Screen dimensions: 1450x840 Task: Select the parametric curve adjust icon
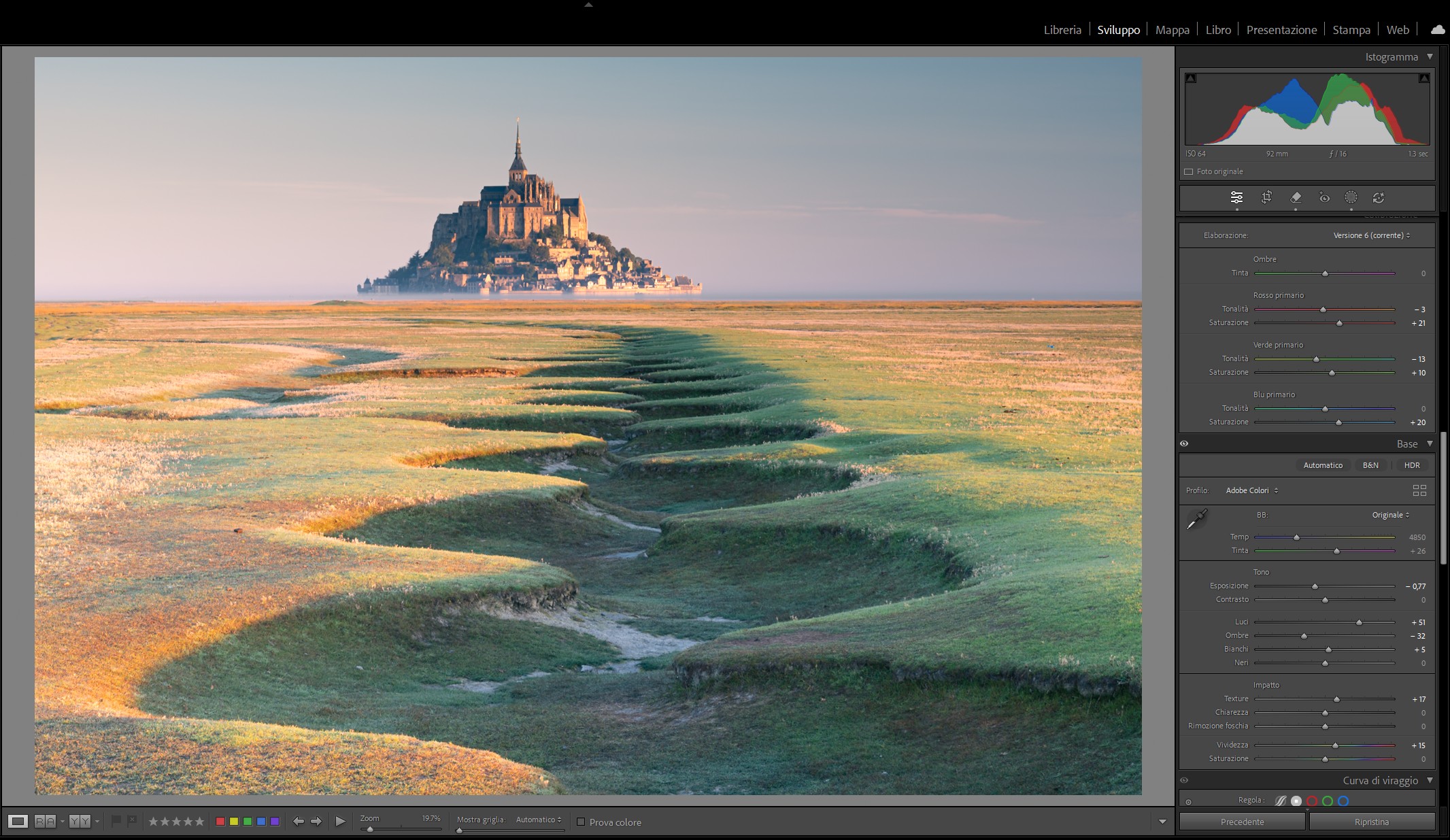[x=1281, y=801]
